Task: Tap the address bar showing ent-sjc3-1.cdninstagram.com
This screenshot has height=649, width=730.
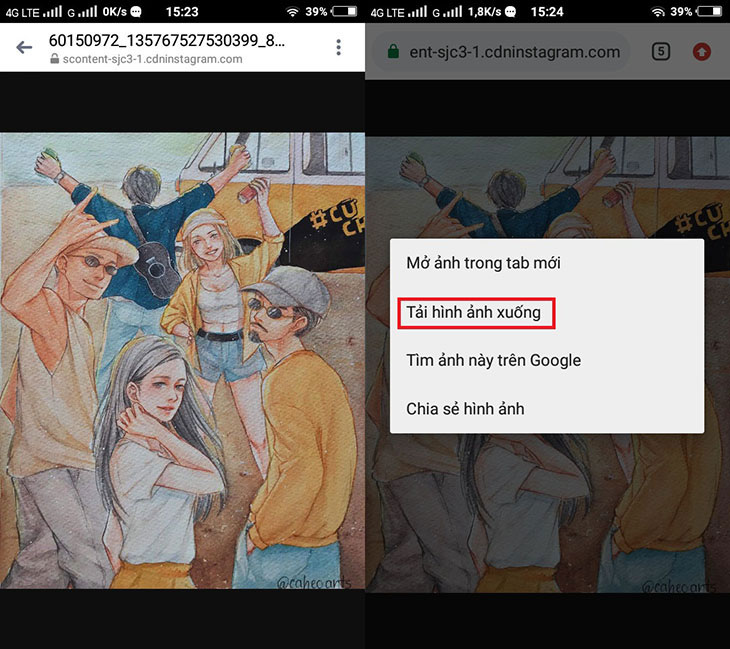Action: click(515, 52)
